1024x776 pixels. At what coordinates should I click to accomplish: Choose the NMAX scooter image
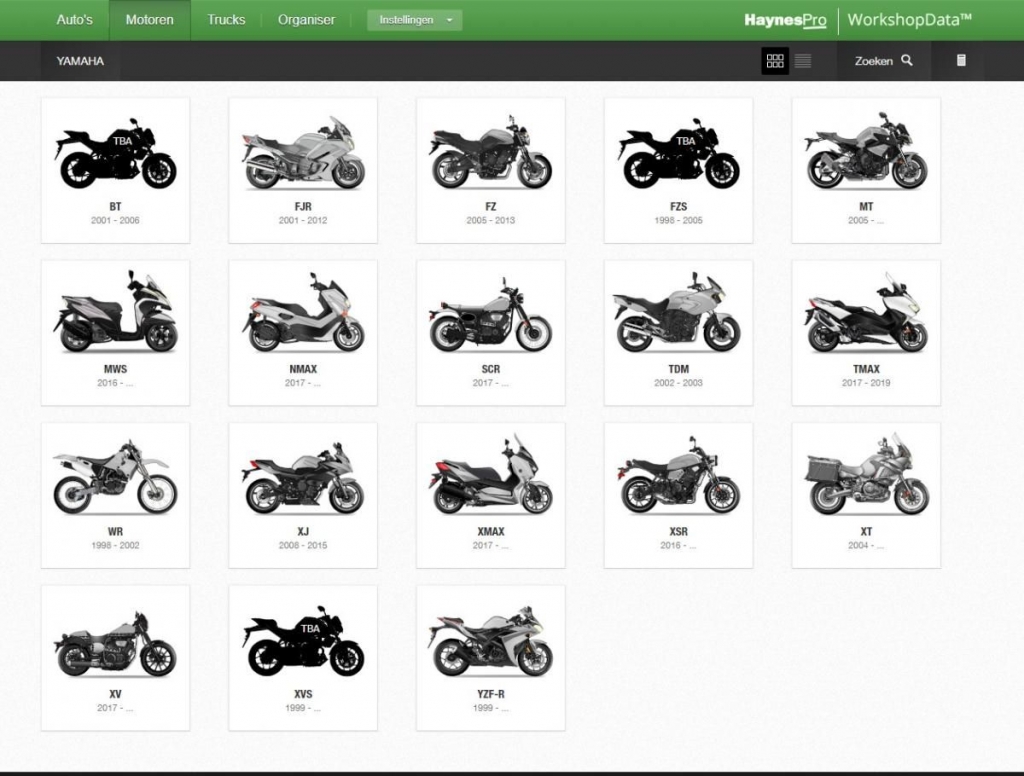pos(303,312)
